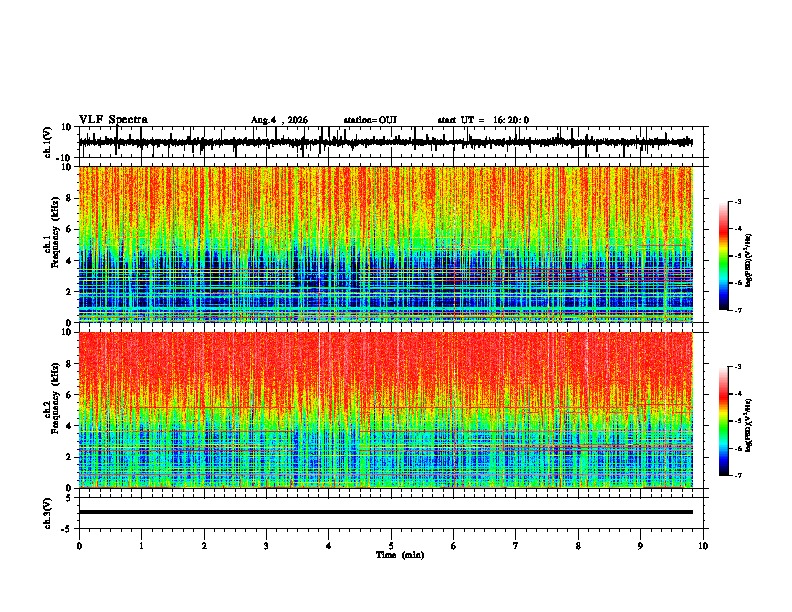
Task: Click the ch.1 color scale bar
Action: tap(724, 256)
